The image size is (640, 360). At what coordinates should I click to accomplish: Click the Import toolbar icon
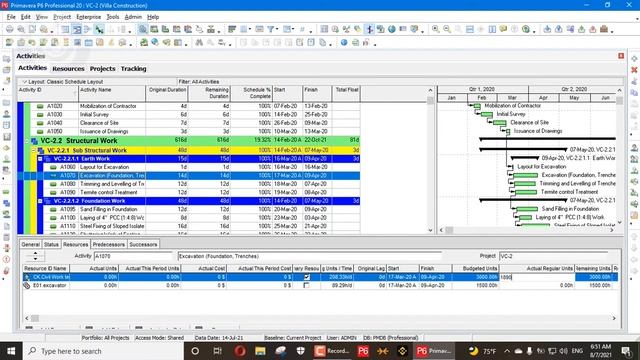[x=547, y=29]
